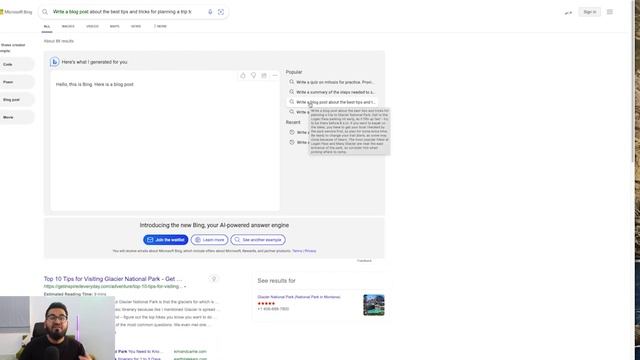Viewport: 640px width, 360px height.
Task: Open Glacier National Park link in See results for
Action: coord(299,297)
